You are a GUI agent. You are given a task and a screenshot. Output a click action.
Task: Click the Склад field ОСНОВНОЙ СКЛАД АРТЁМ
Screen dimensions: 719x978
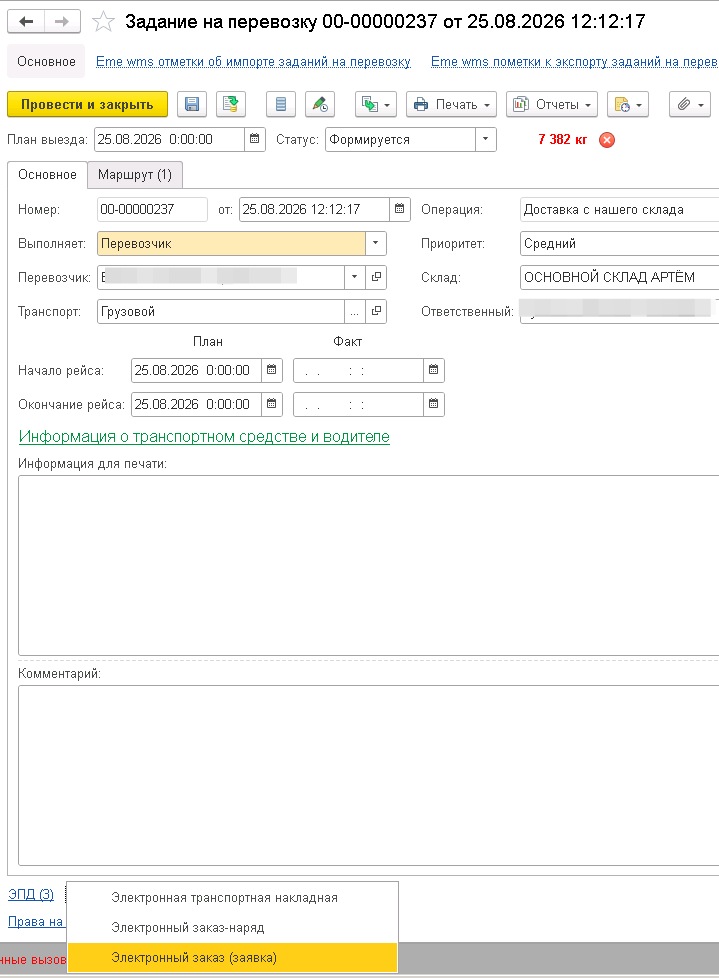click(619, 277)
